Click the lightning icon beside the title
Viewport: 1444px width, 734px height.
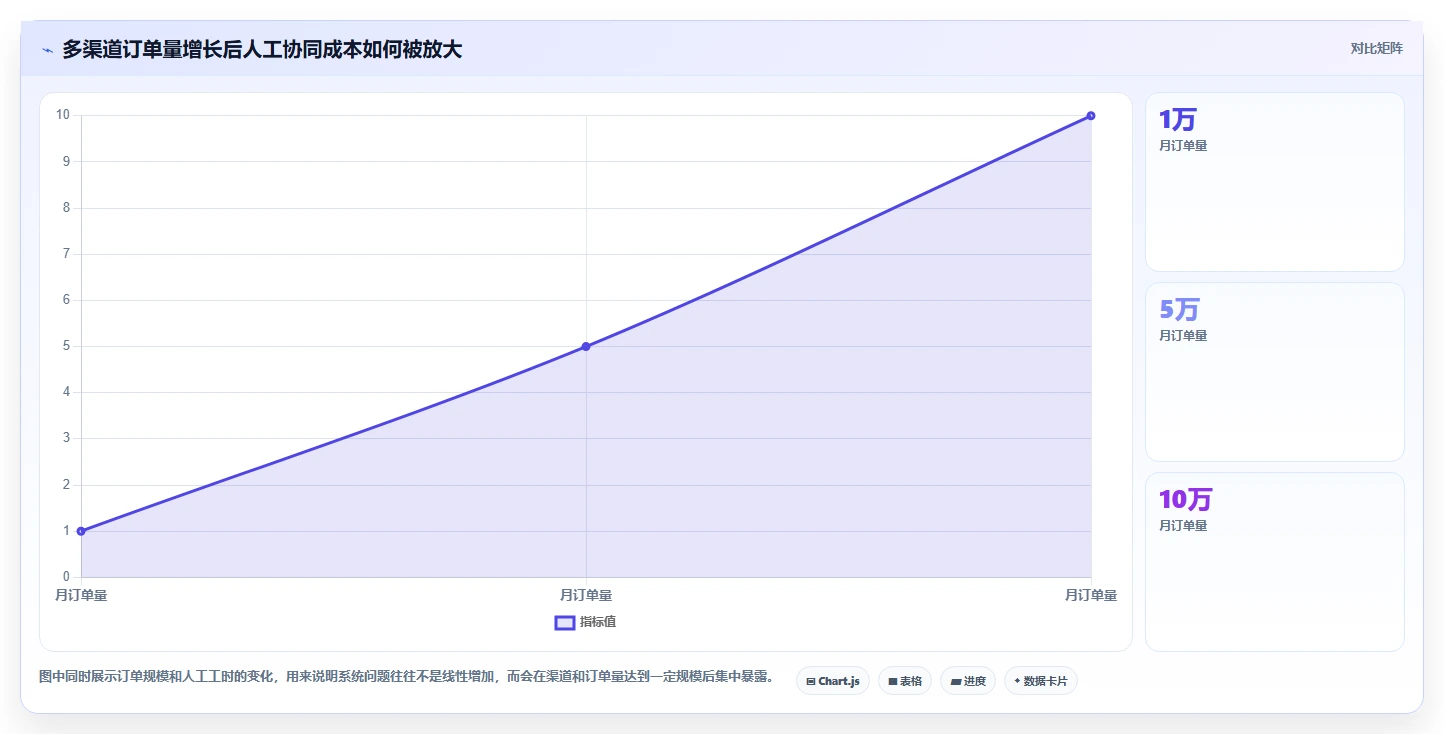point(47,49)
